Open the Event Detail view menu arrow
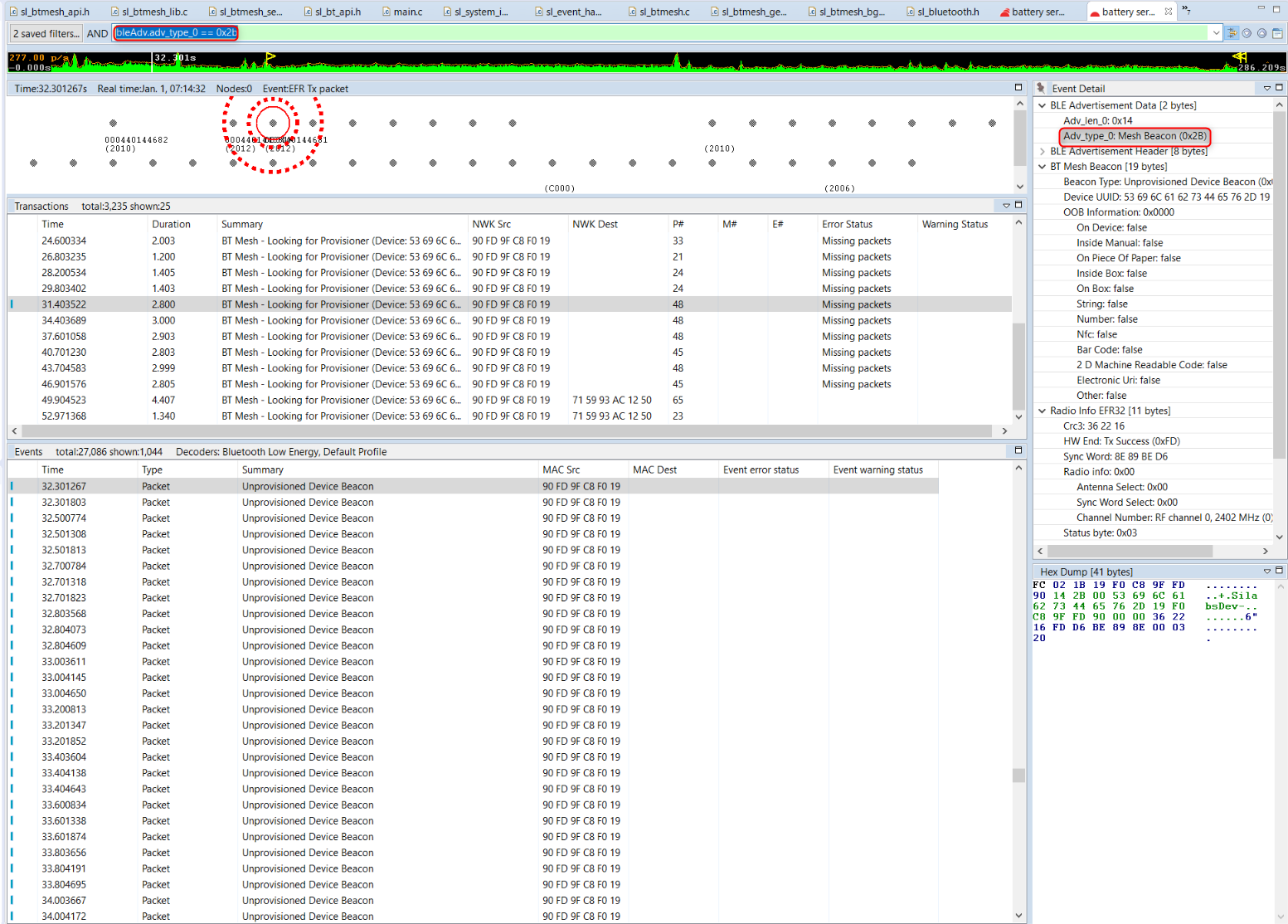1288x924 pixels. pyautogui.click(x=1266, y=88)
